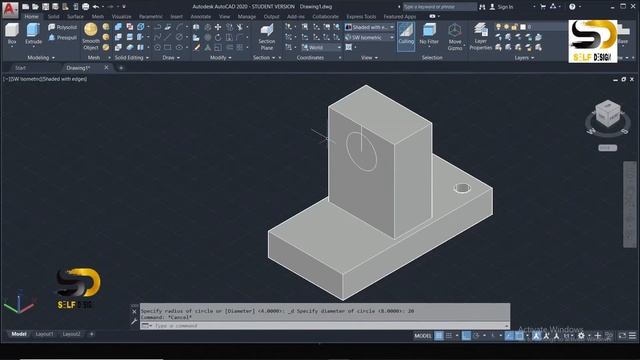Toggle the layer lock icon
The width and height of the screenshot is (640, 360).
(x=515, y=27)
